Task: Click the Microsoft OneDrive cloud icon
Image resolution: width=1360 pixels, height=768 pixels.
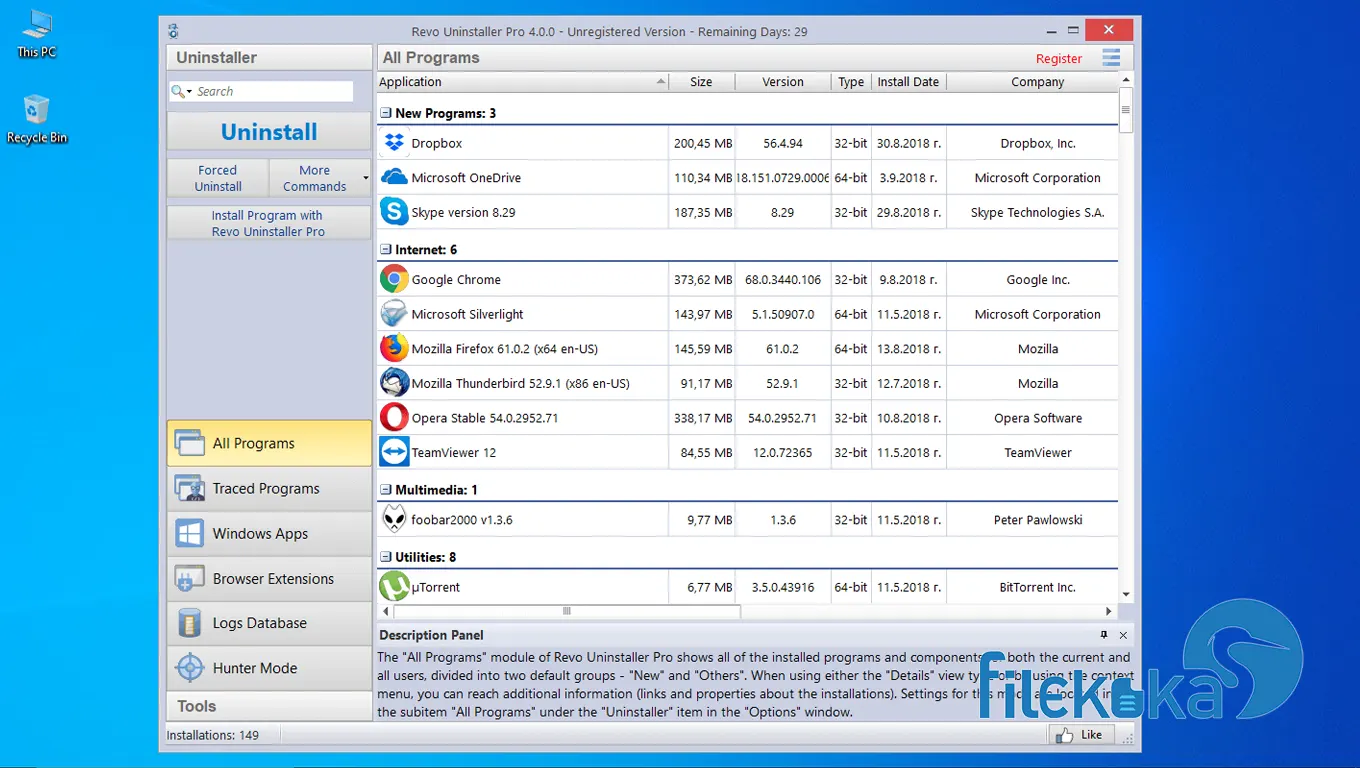Action: (394, 177)
